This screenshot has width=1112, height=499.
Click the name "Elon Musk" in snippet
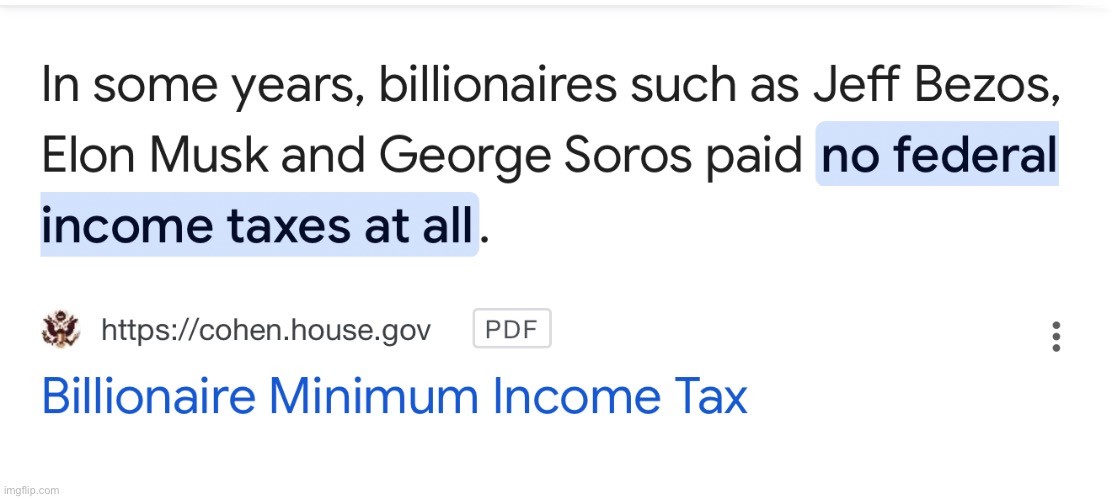155,155
